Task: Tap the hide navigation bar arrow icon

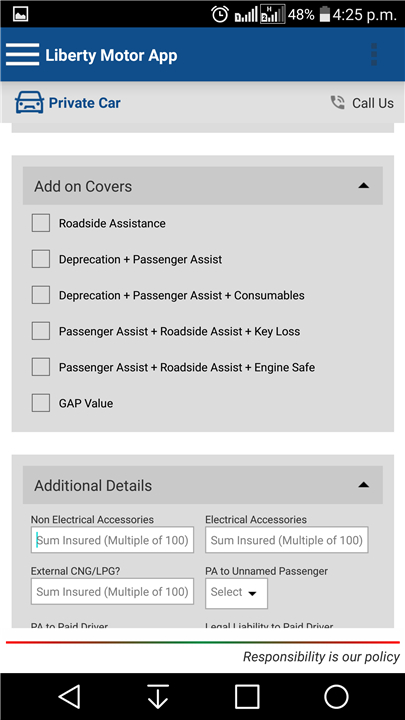Action: (x=158, y=697)
